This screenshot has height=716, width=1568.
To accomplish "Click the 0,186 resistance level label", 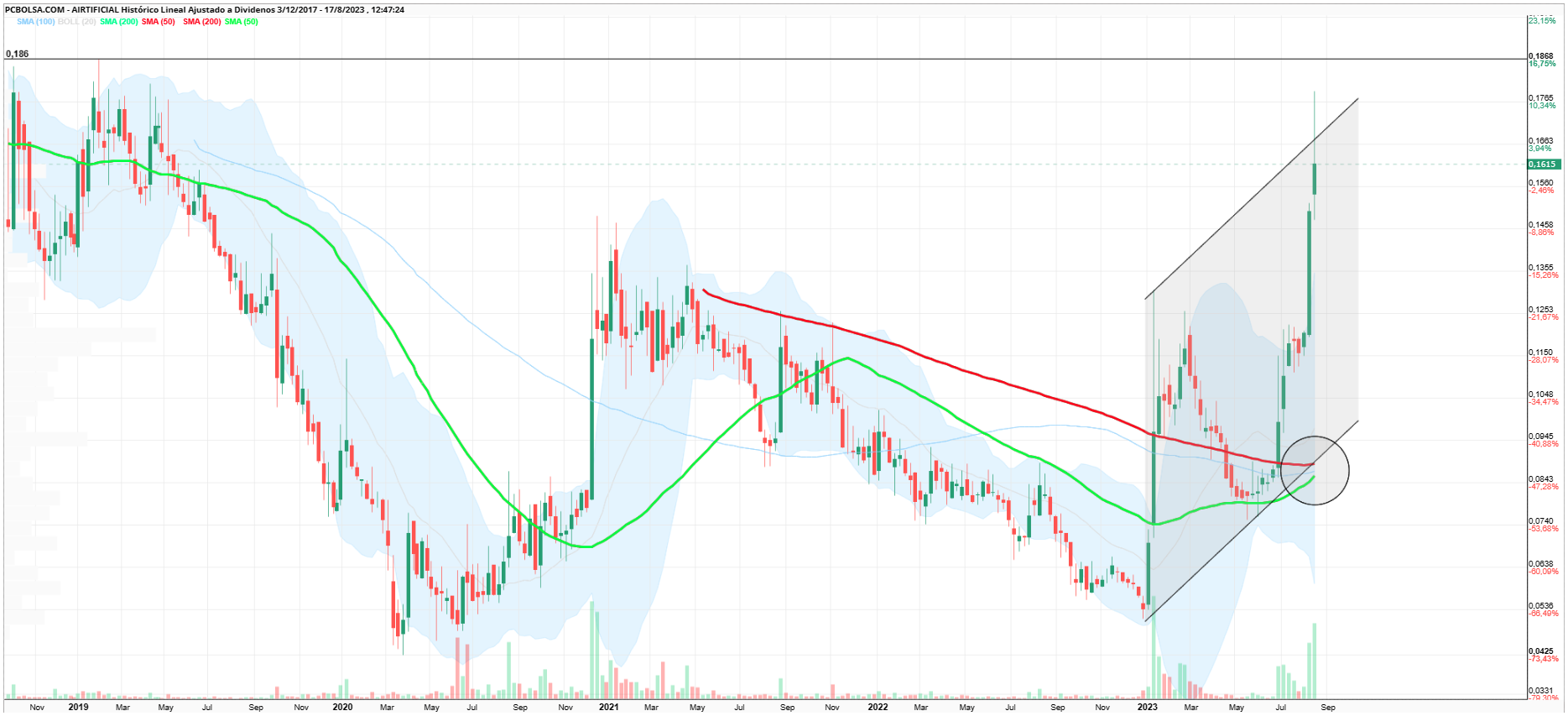I will [x=17, y=54].
